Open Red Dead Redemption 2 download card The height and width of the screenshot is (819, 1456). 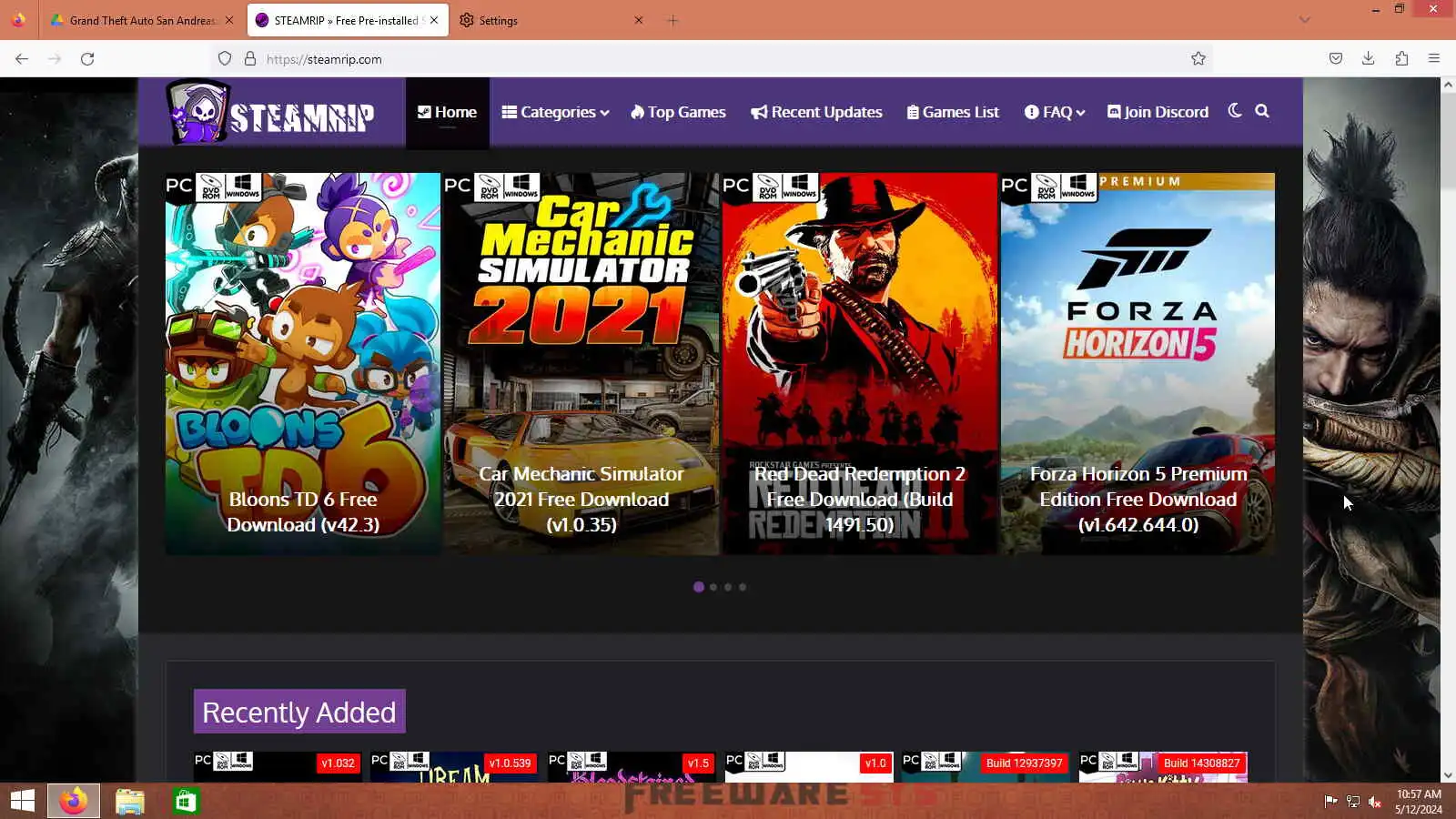click(860, 364)
